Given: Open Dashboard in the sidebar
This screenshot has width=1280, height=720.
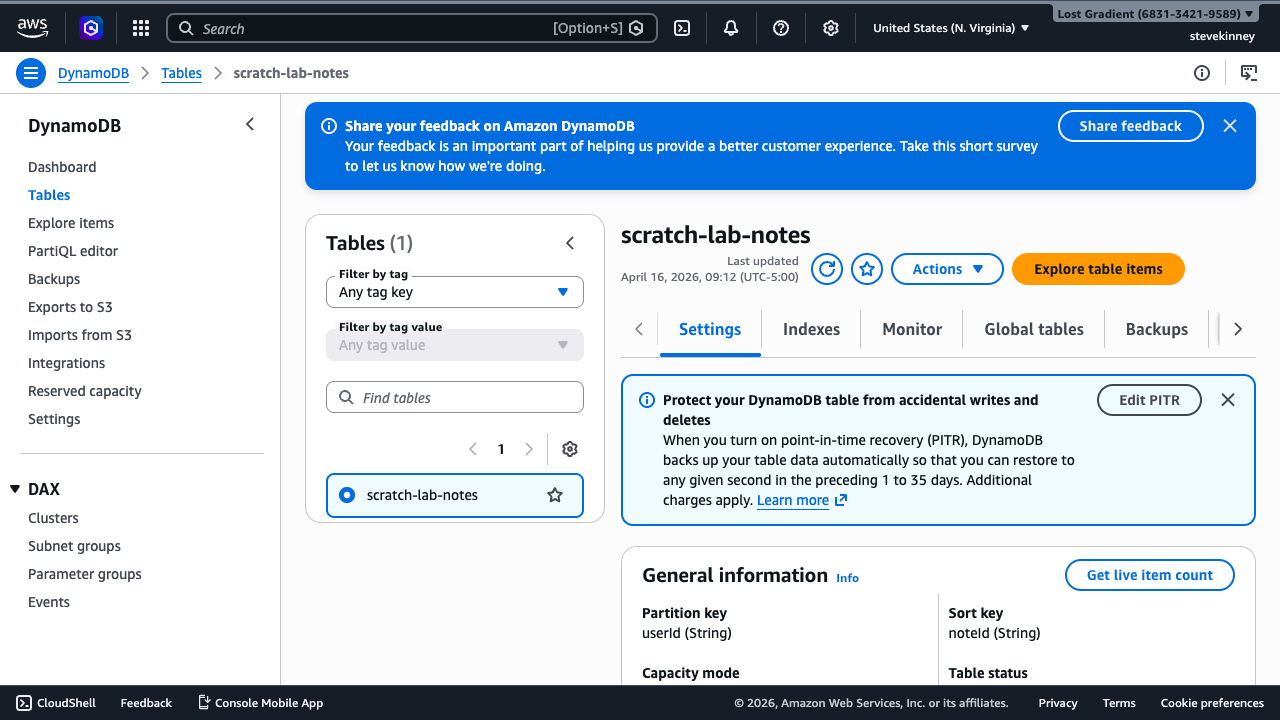Looking at the screenshot, I should 62,167.
